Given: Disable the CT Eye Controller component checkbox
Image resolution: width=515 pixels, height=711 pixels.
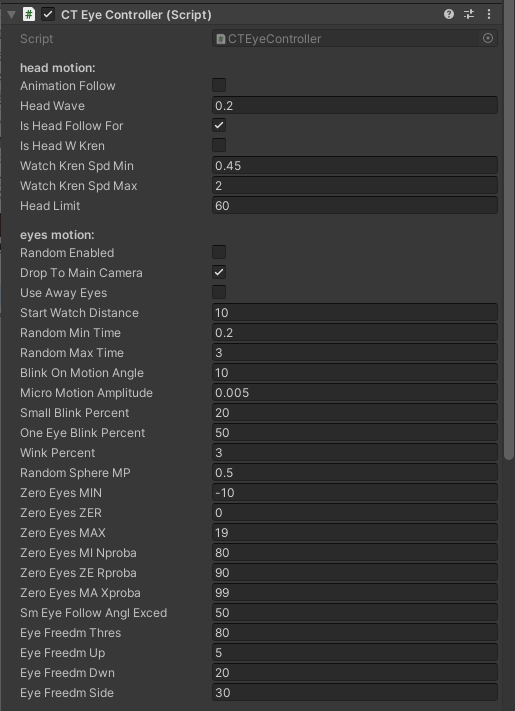Looking at the screenshot, I should (x=48, y=15).
